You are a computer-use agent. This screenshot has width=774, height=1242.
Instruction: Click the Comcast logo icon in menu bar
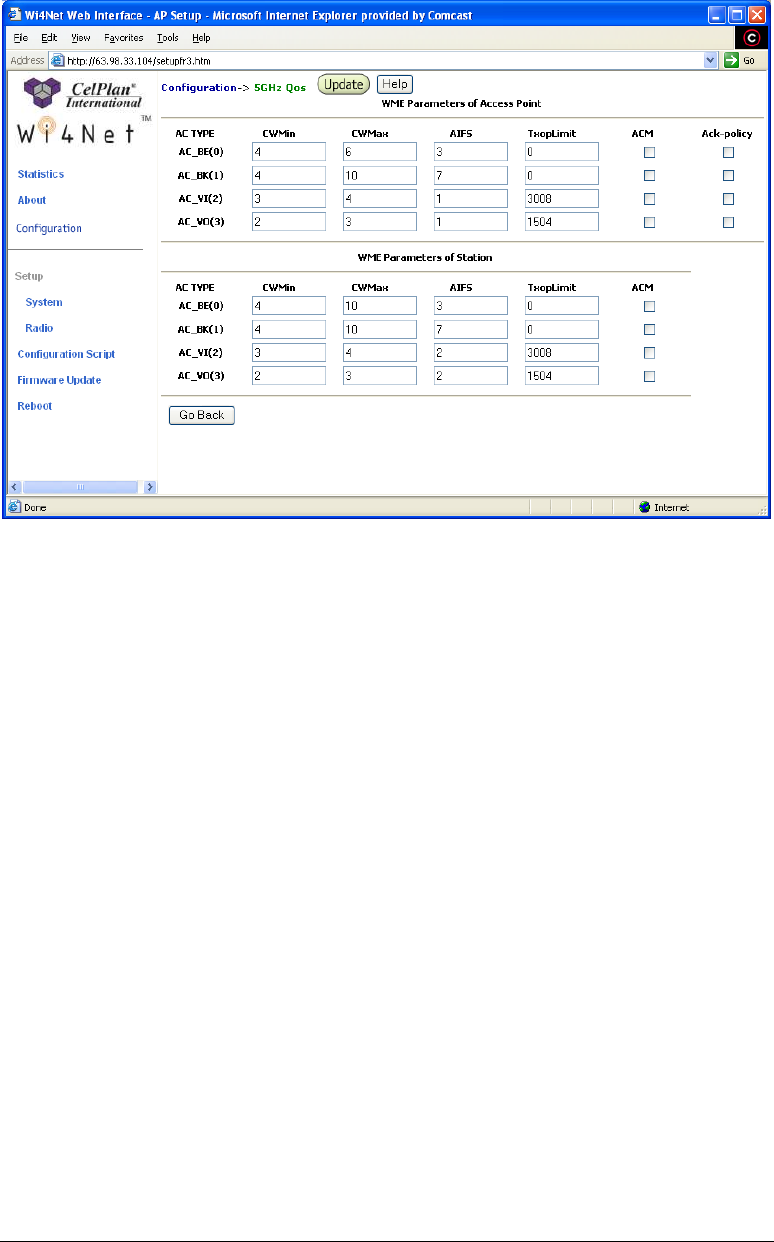[x=751, y=38]
